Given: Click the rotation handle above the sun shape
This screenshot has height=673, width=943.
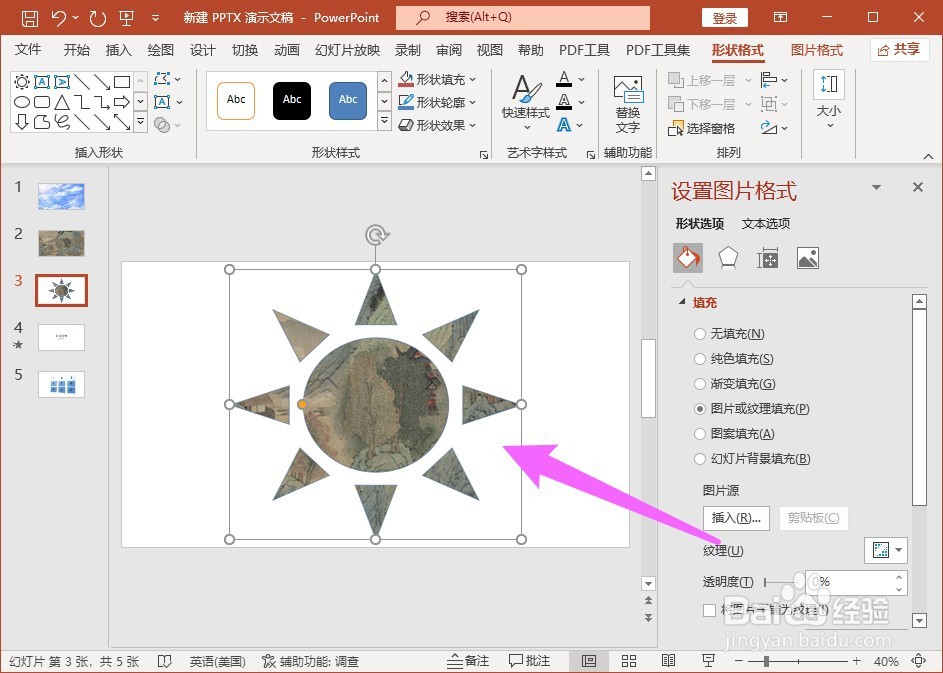Looking at the screenshot, I should click(x=376, y=235).
